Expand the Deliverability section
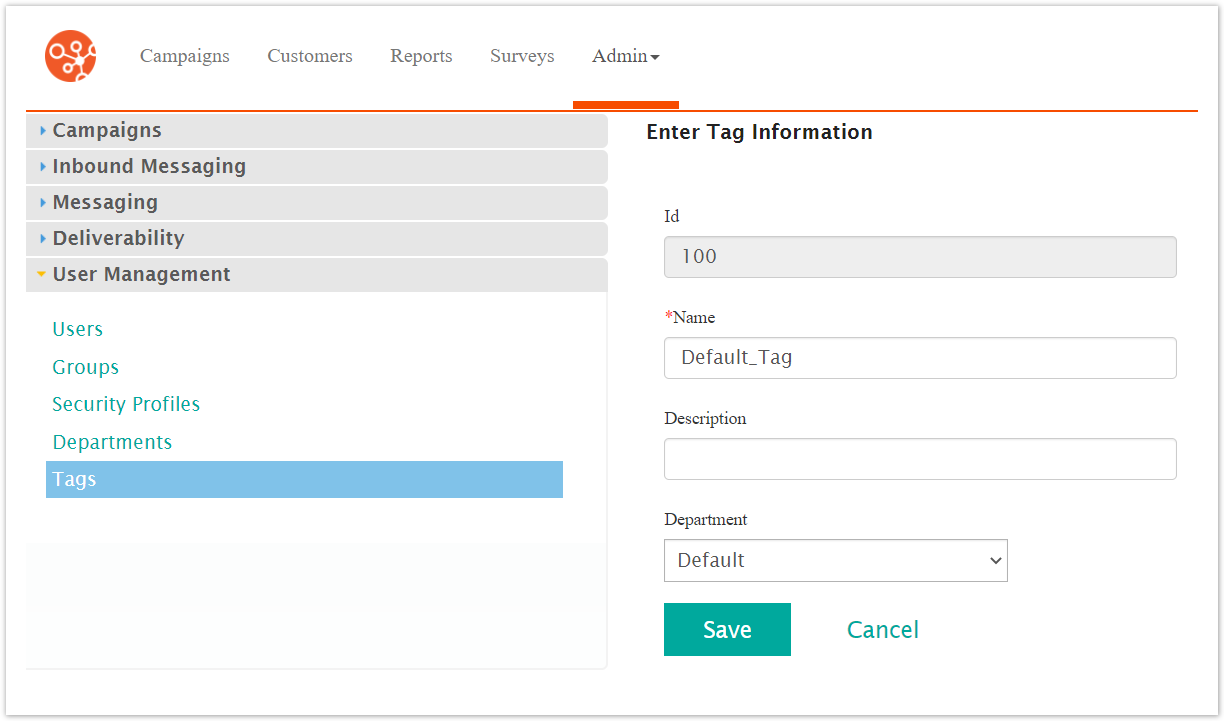 (x=118, y=238)
